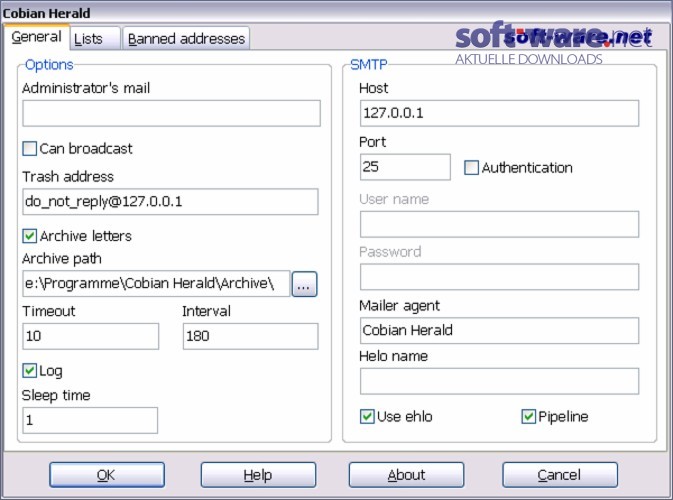673x500 pixels.
Task: Toggle the Log checkbox
Action: (x=30, y=370)
